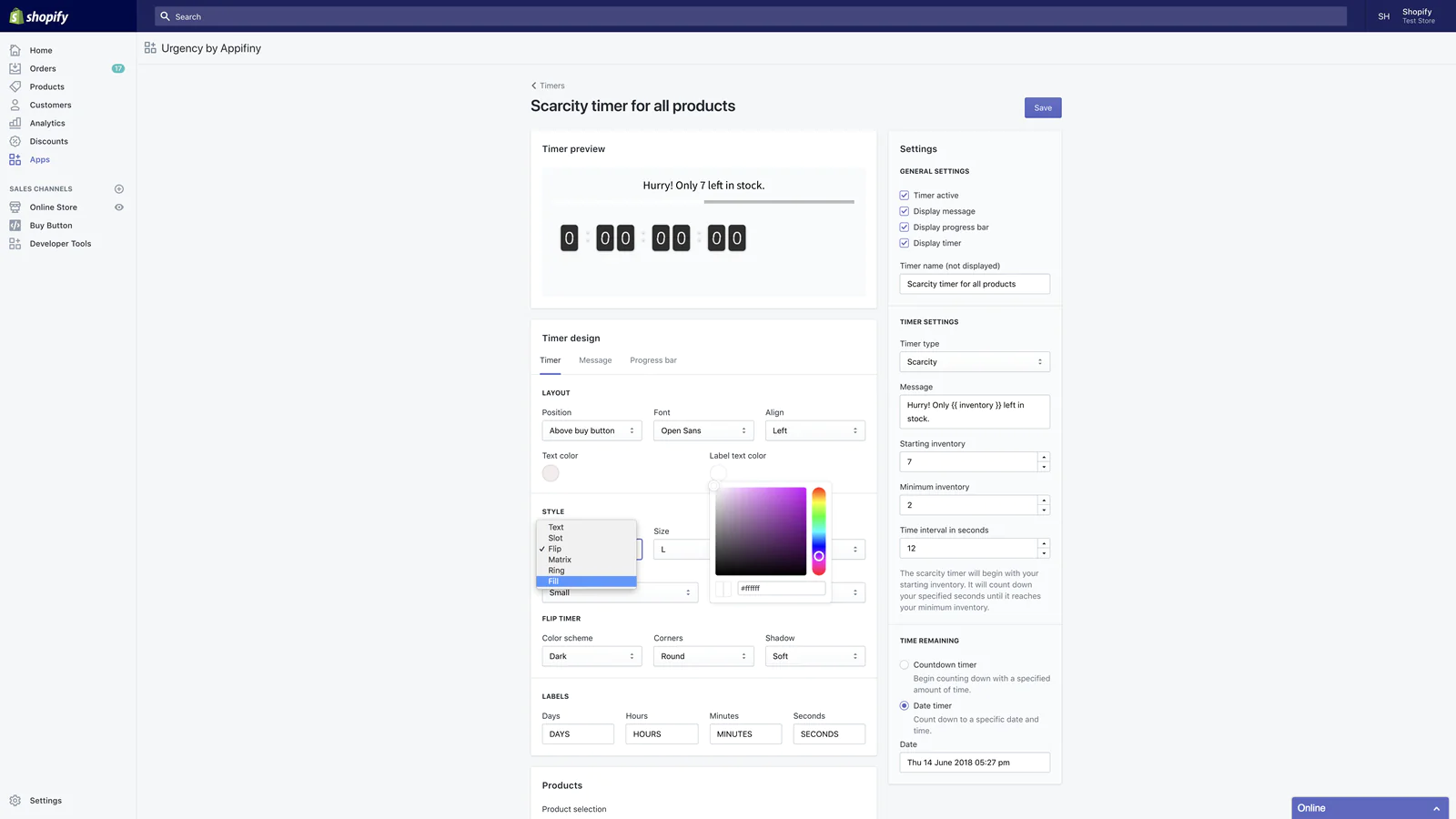Image resolution: width=1456 pixels, height=819 pixels.
Task: Uncheck the Timer active checkbox
Action: coord(905,196)
